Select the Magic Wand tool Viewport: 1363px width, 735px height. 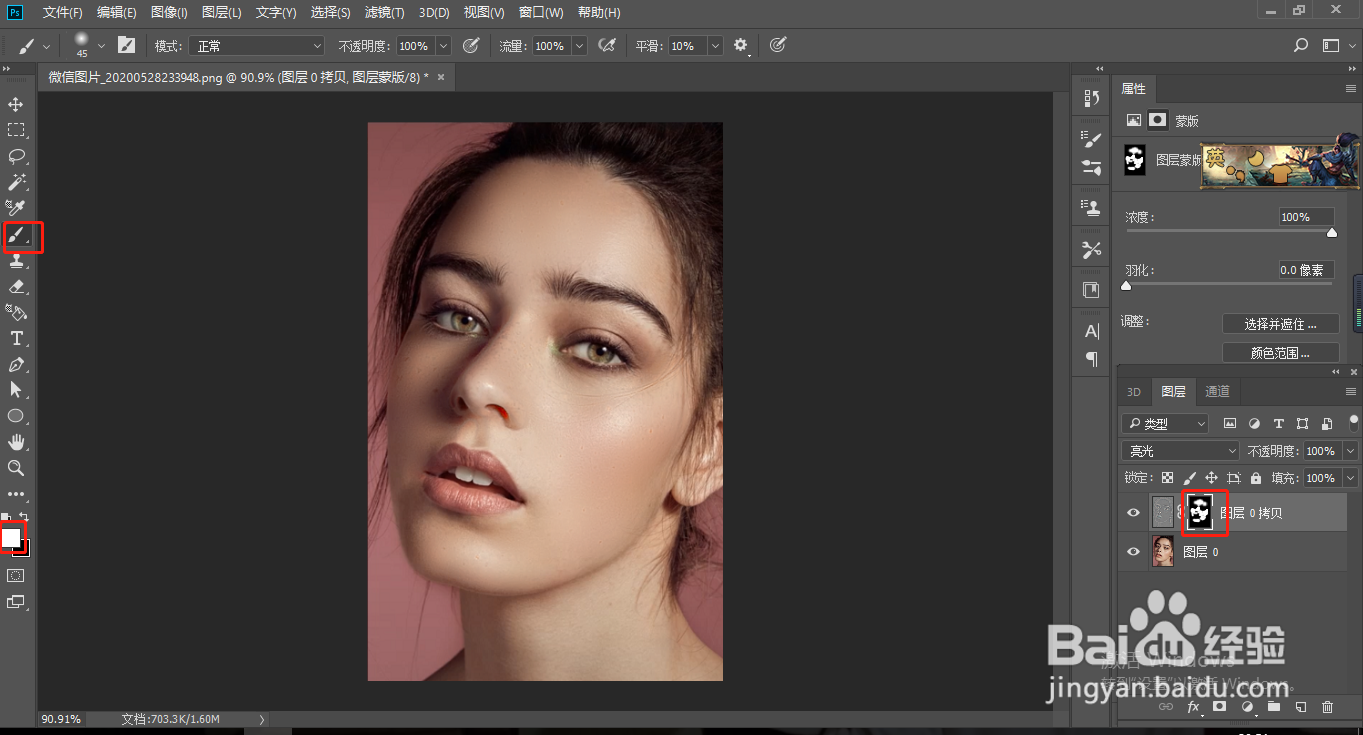[x=16, y=182]
